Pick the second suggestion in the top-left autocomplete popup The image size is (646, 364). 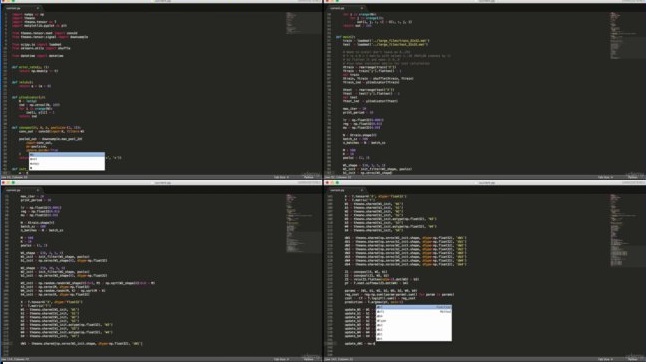pos(67,159)
